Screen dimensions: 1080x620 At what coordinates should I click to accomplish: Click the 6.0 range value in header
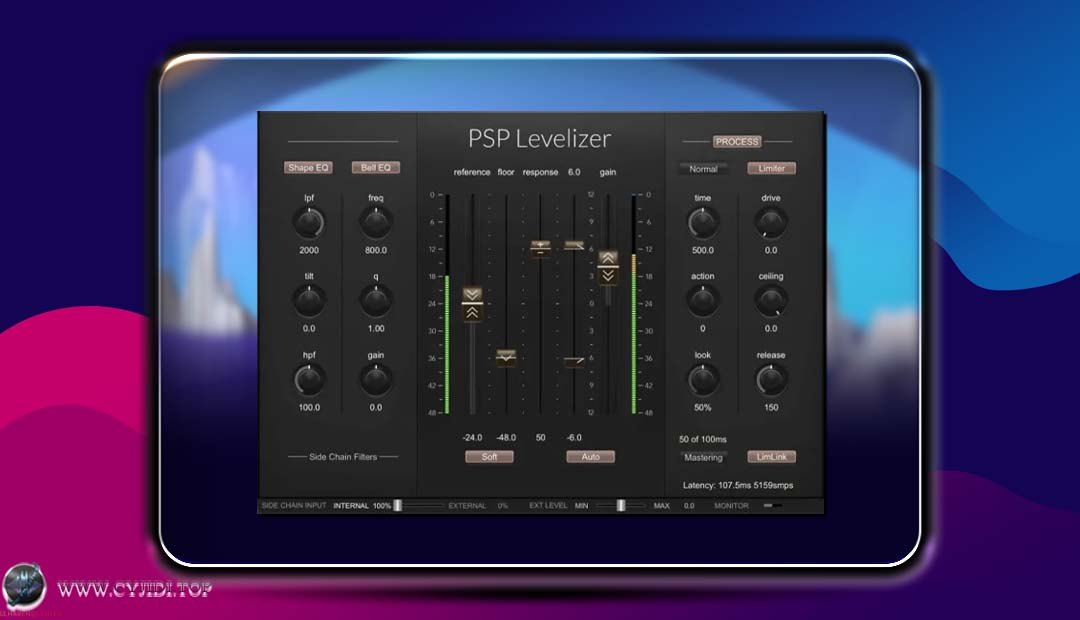574,172
